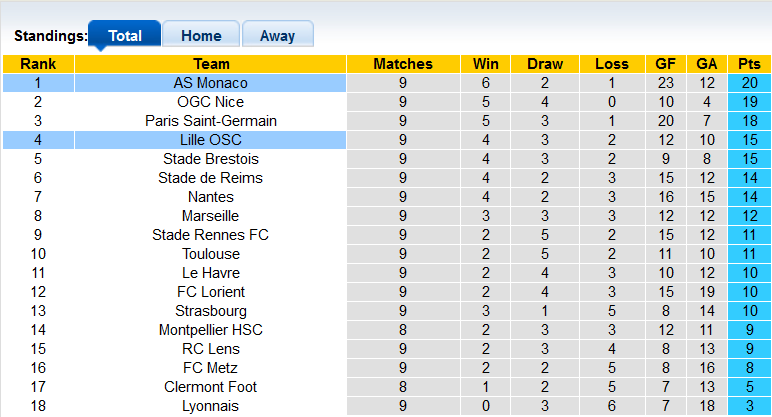Click Paris Saint-Germain in the table
This screenshot has height=417, width=772.
point(210,121)
